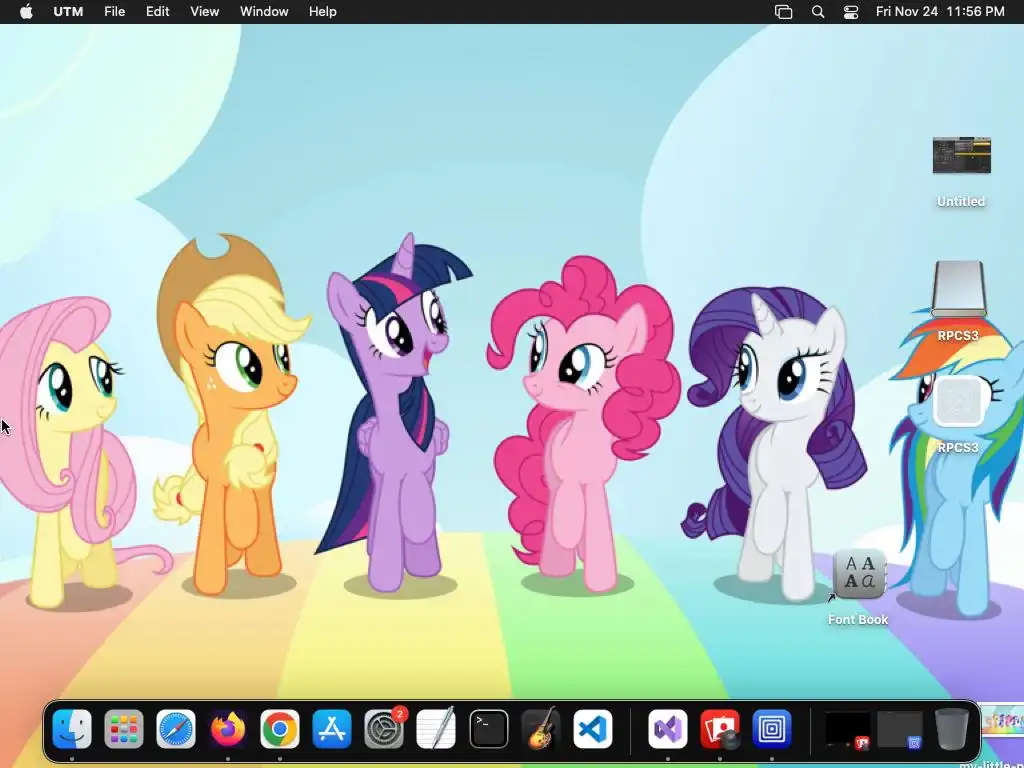Open Stage Manager from menu bar icon
The height and width of the screenshot is (768, 1024).
(x=783, y=12)
